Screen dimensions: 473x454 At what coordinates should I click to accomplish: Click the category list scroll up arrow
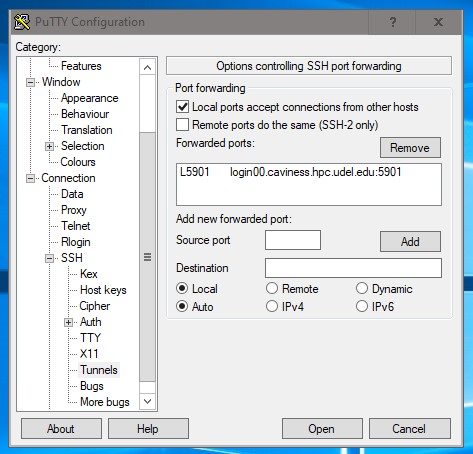coord(147,68)
